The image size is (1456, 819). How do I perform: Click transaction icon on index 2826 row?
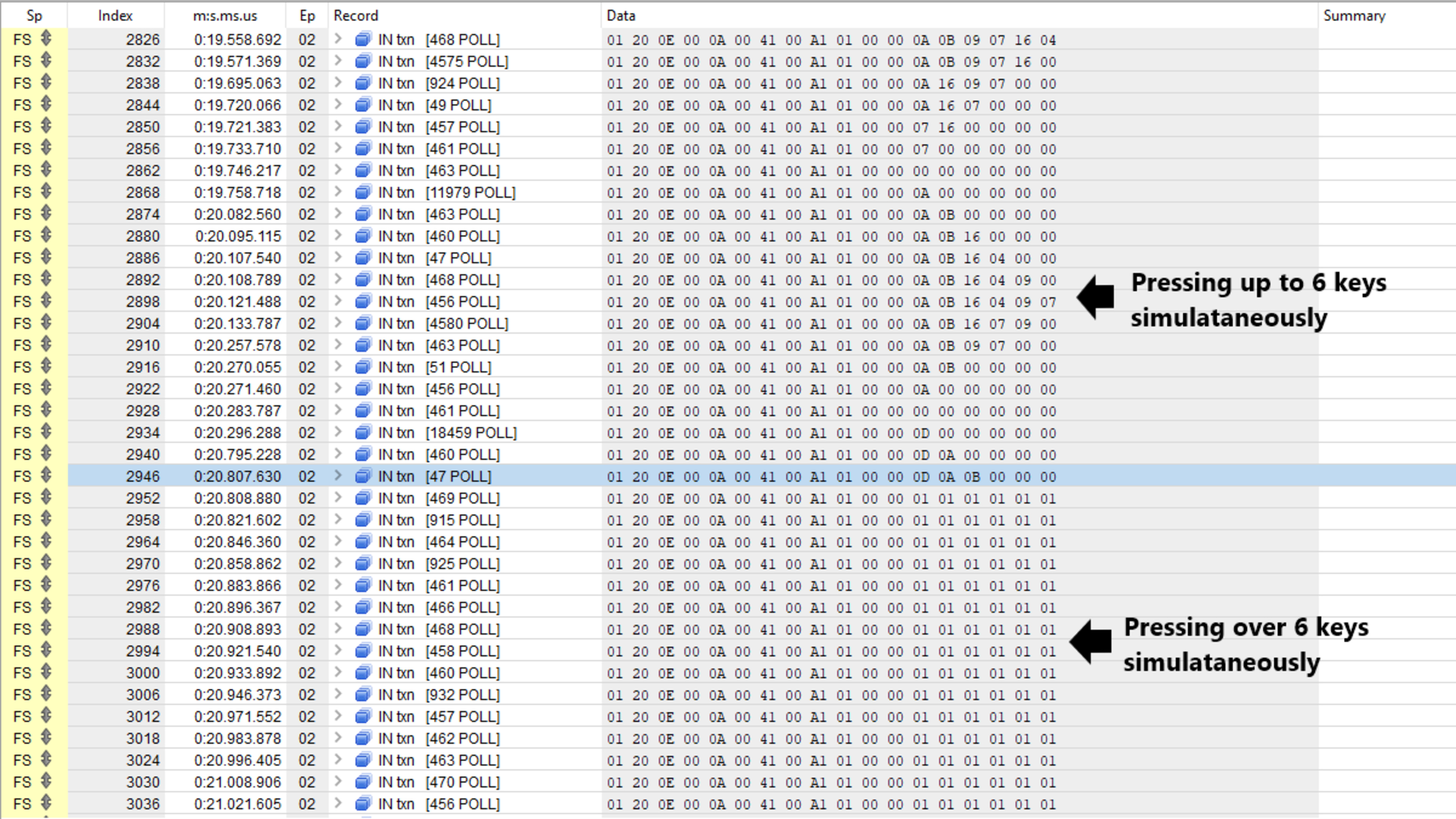(362, 39)
